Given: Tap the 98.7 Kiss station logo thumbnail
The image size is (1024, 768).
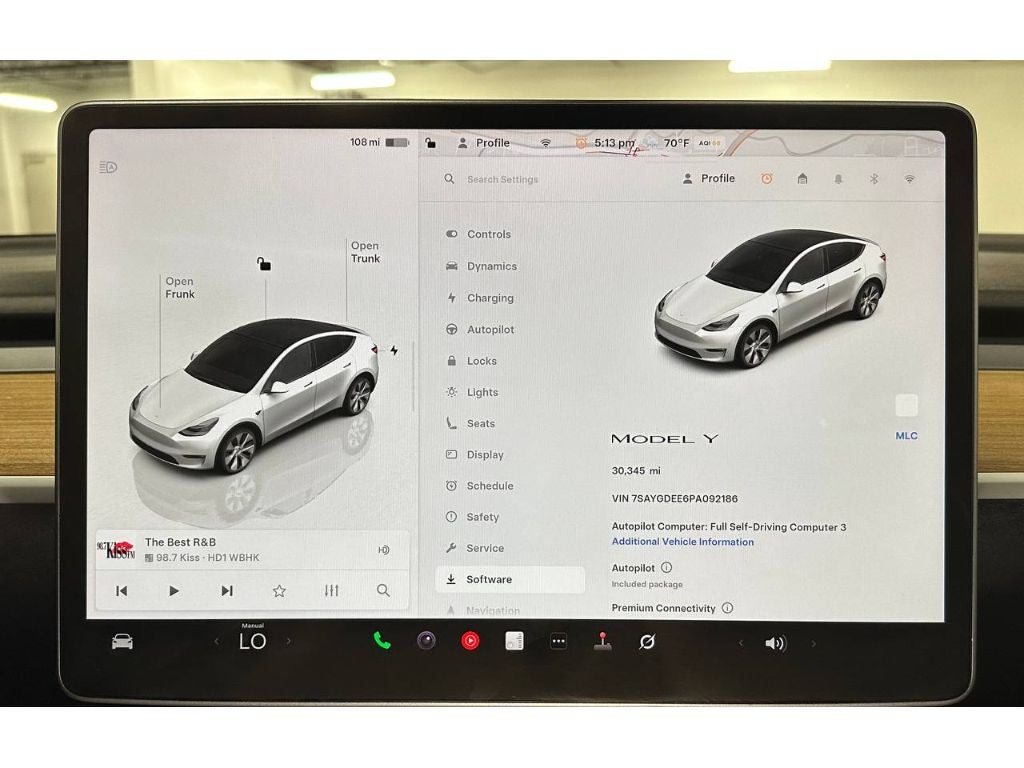Looking at the screenshot, I should coord(116,550).
